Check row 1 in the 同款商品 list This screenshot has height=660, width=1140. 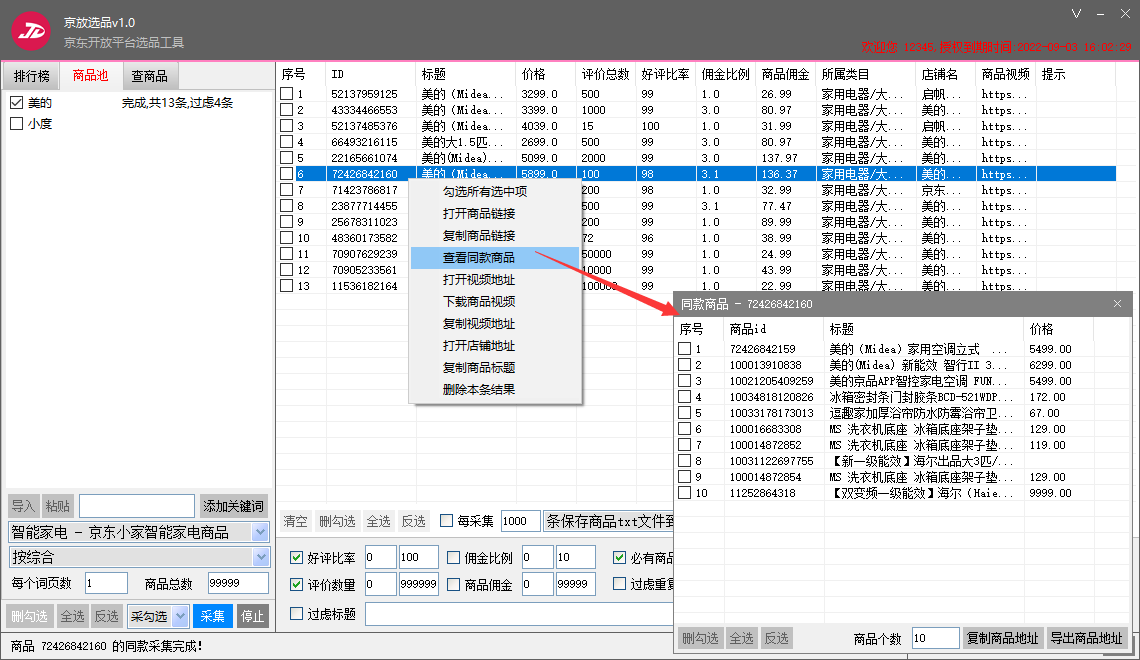click(684, 349)
